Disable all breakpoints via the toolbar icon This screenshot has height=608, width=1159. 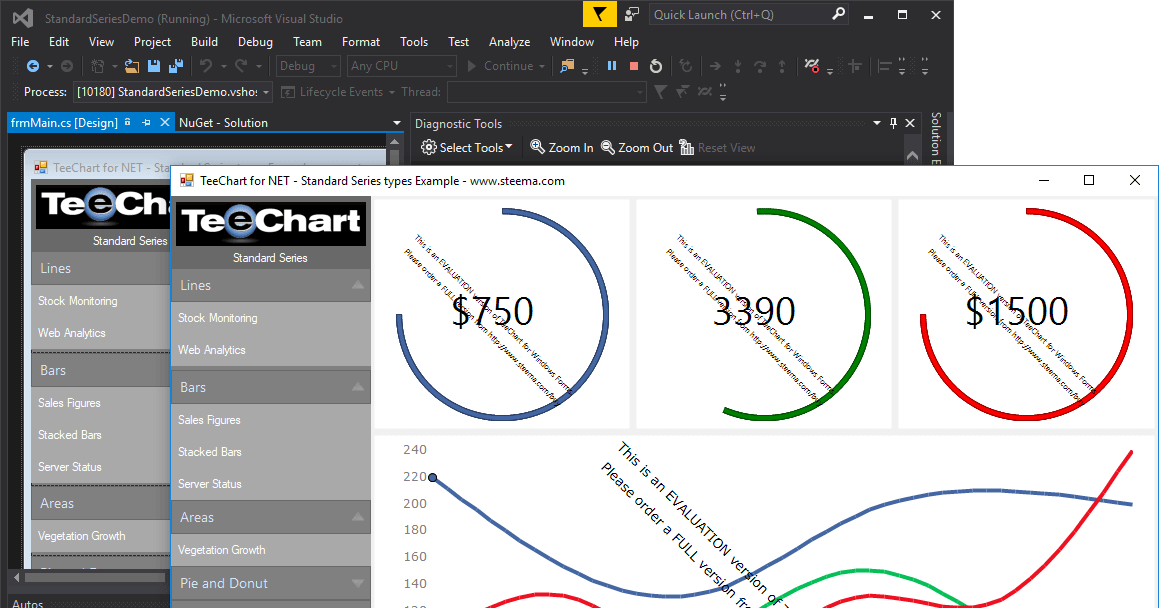coord(813,64)
